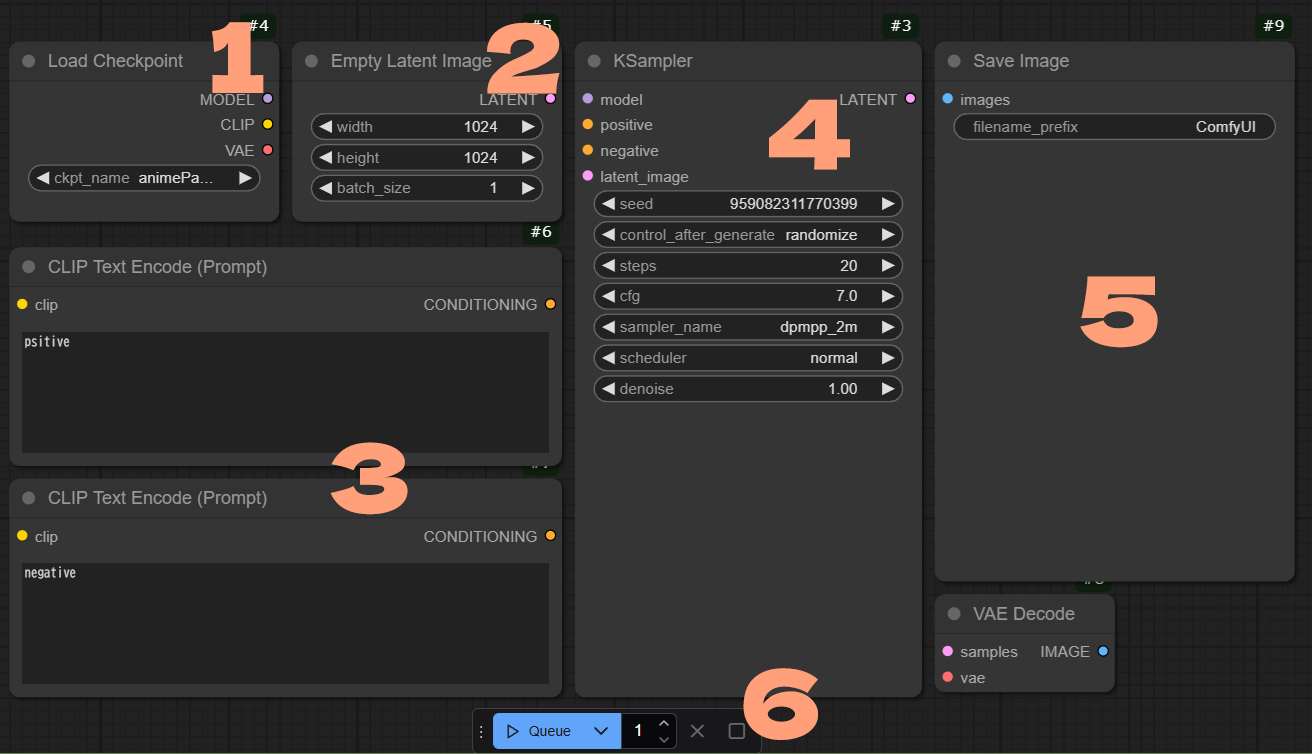Image resolution: width=1312 pixels, height=754 pixels.
Task: Open the Queue button dropdown chevron
Action: click(601, 731)
